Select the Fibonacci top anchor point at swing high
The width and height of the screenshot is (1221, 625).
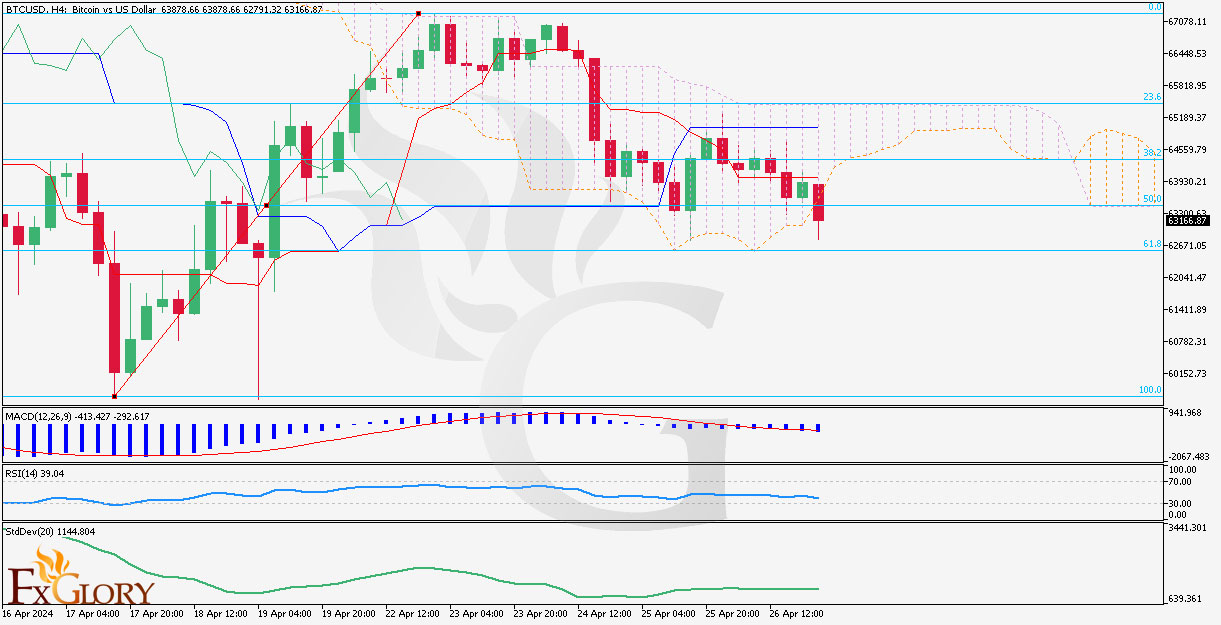418,14
